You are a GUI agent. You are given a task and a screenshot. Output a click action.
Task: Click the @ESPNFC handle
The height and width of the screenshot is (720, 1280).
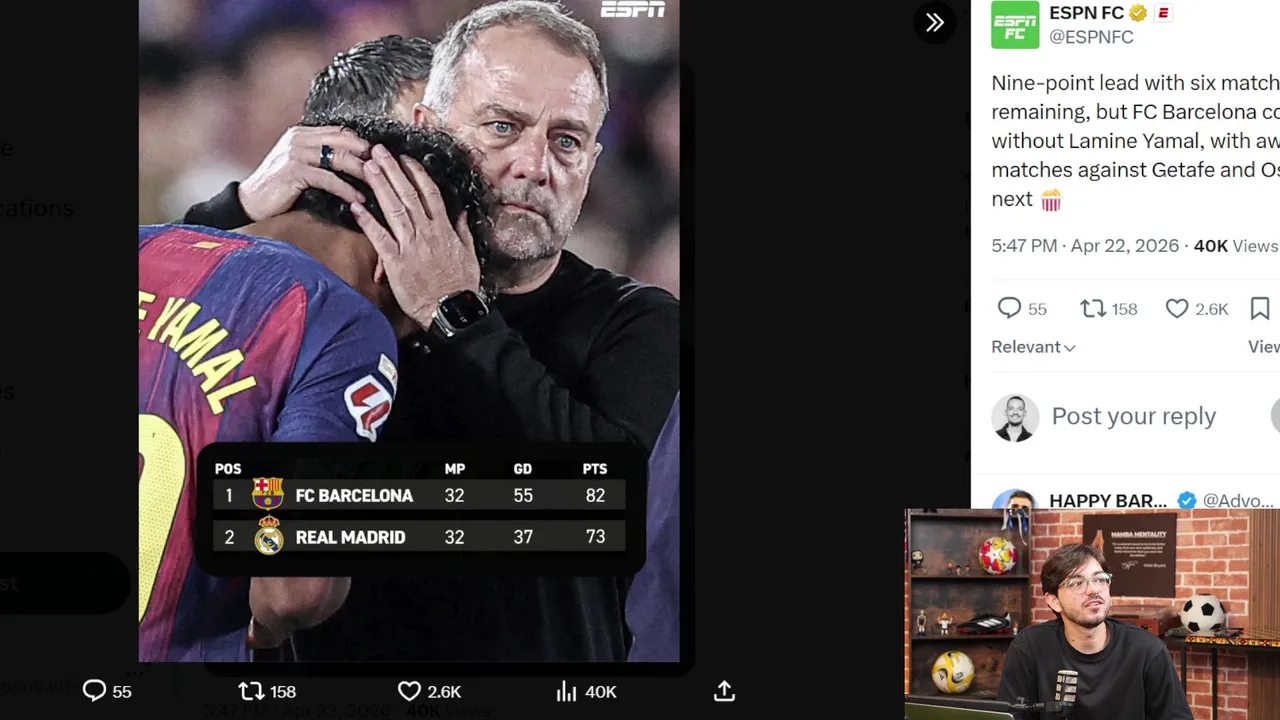click(1091, 37)
